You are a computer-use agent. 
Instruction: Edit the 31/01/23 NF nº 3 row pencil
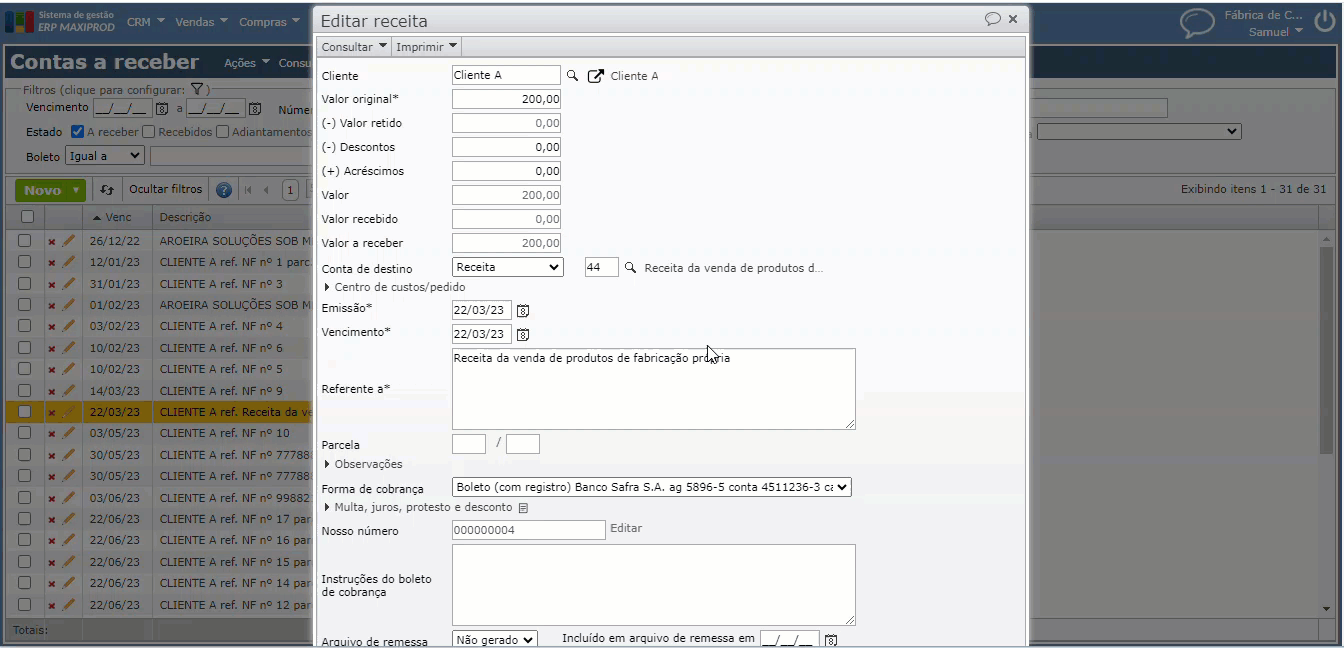pyautogui.click(x=68, y=283)
